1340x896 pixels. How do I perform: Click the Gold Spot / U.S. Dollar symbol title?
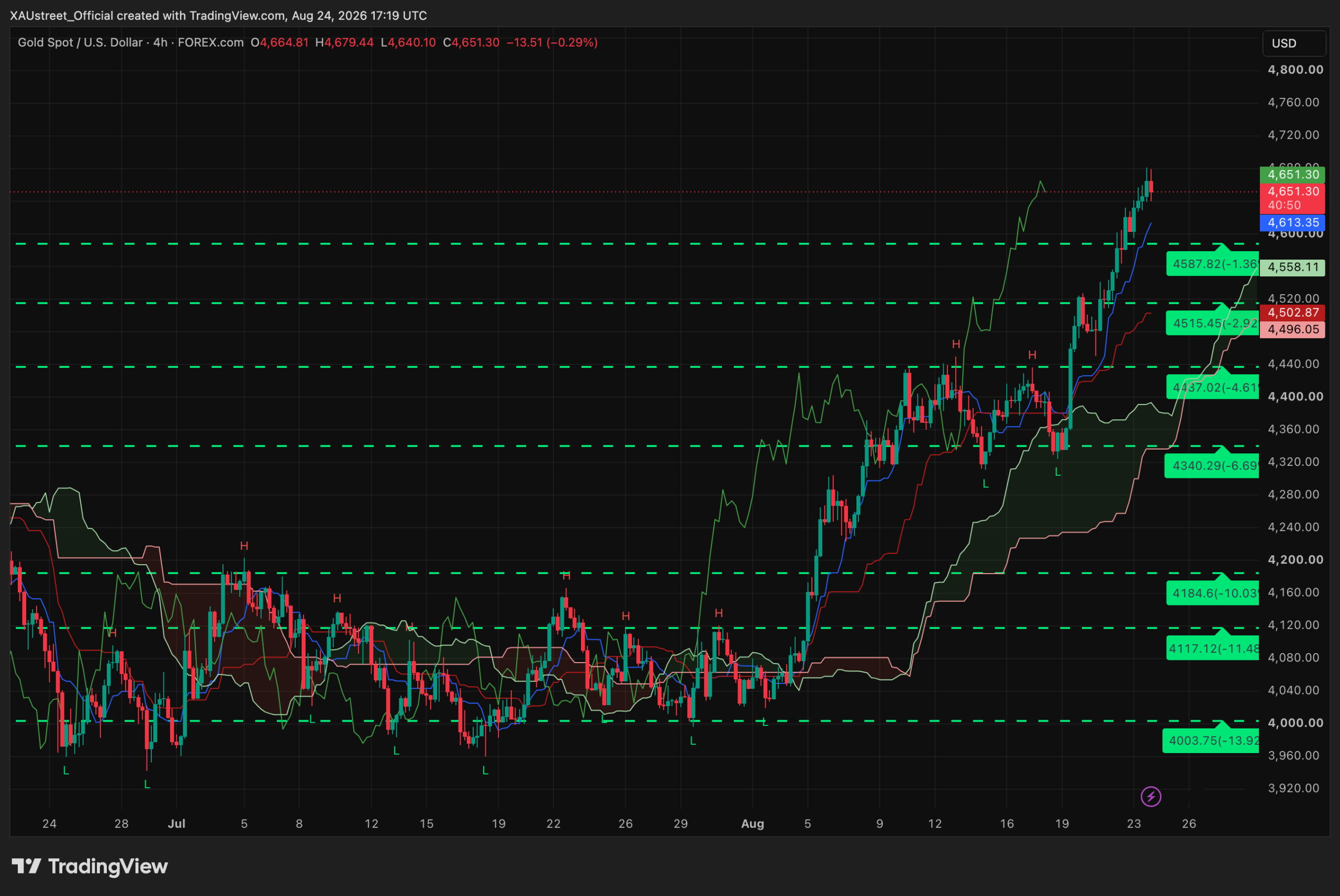coord(80,42)
